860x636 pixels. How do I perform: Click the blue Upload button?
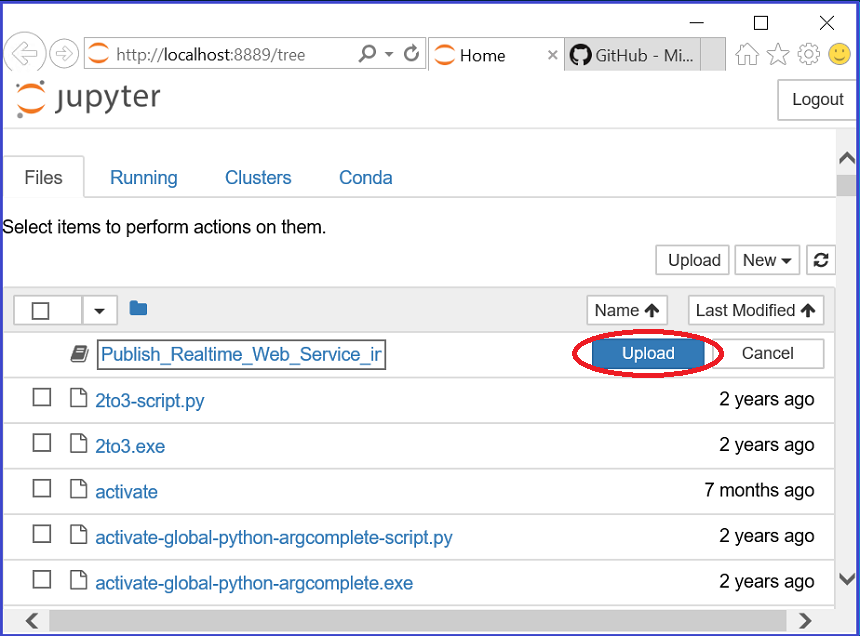[648, 353]
